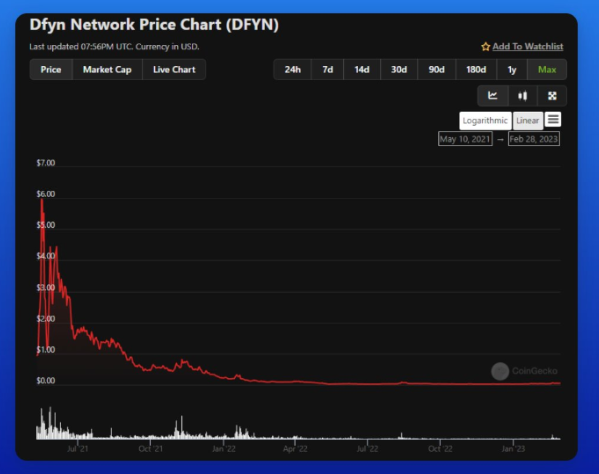599x474 pixels.
Task: Set time range to 24h
Action: 293,70
